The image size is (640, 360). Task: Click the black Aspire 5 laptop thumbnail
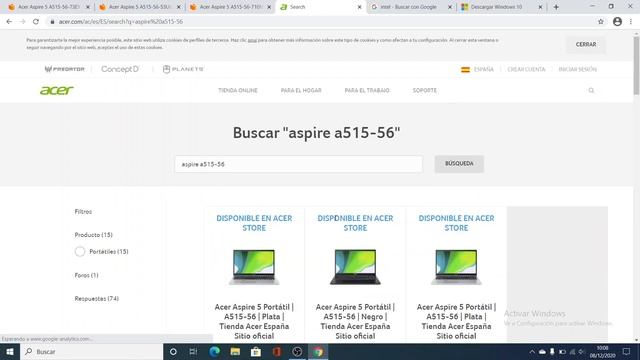tap(355, 267)
